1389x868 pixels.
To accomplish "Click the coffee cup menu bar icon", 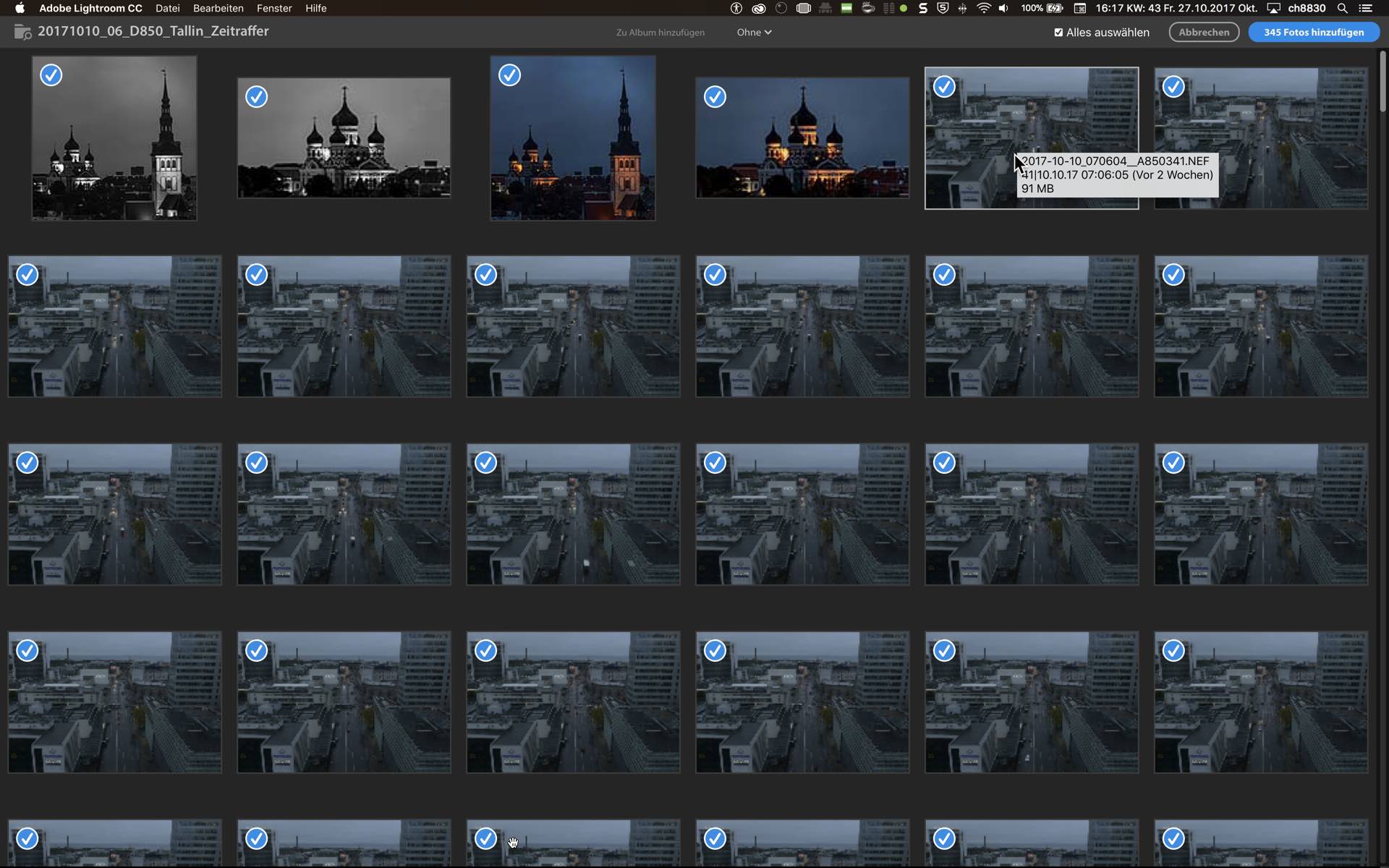I will tap(868, 8).
